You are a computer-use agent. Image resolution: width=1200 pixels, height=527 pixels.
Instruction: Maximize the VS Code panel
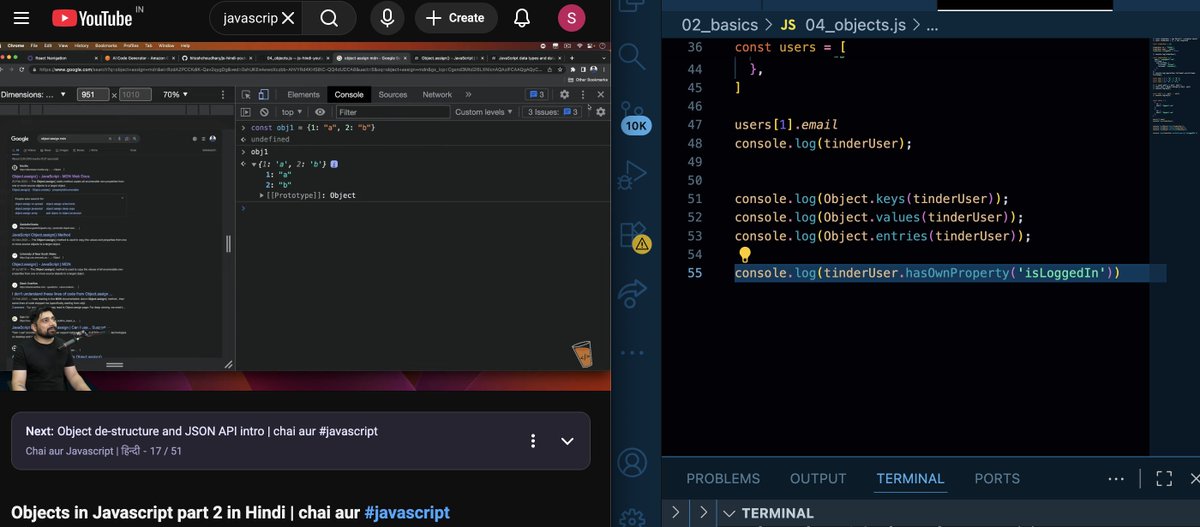click(x=1164, y=478)
